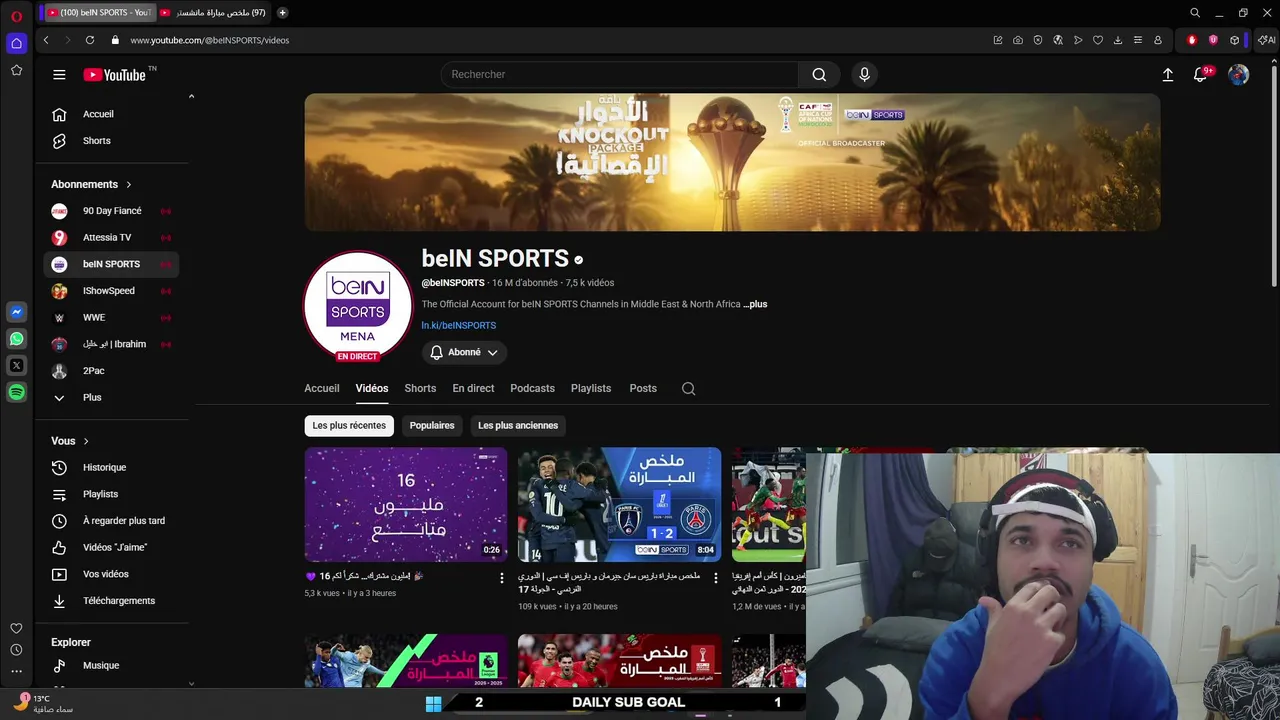Open the ln.ki/beINSPORTS link
The image size is (1280, 720).
click(x=459, y=325)
